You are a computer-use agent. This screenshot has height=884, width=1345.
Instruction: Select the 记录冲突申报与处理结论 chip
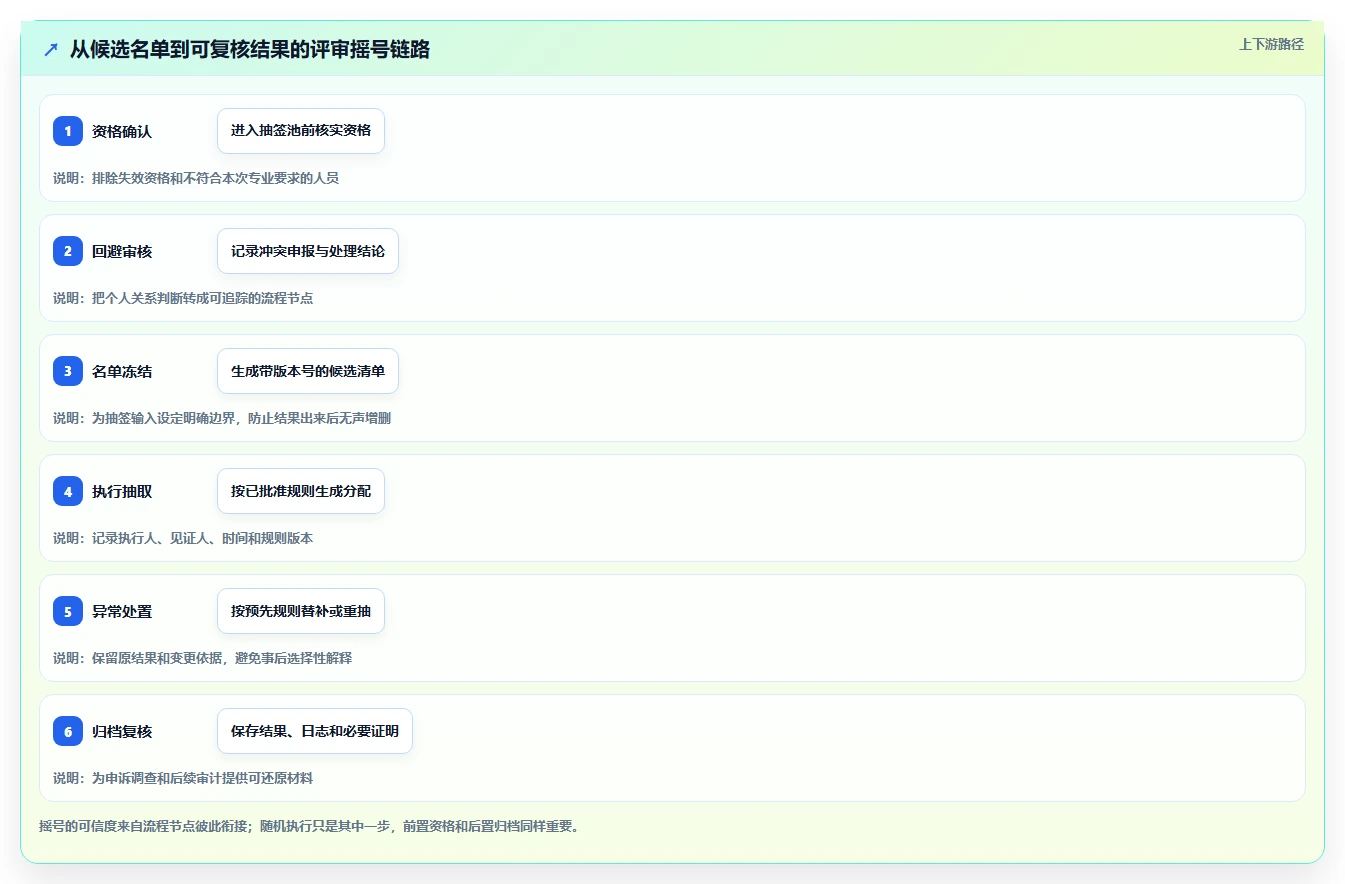pos(308,251)
